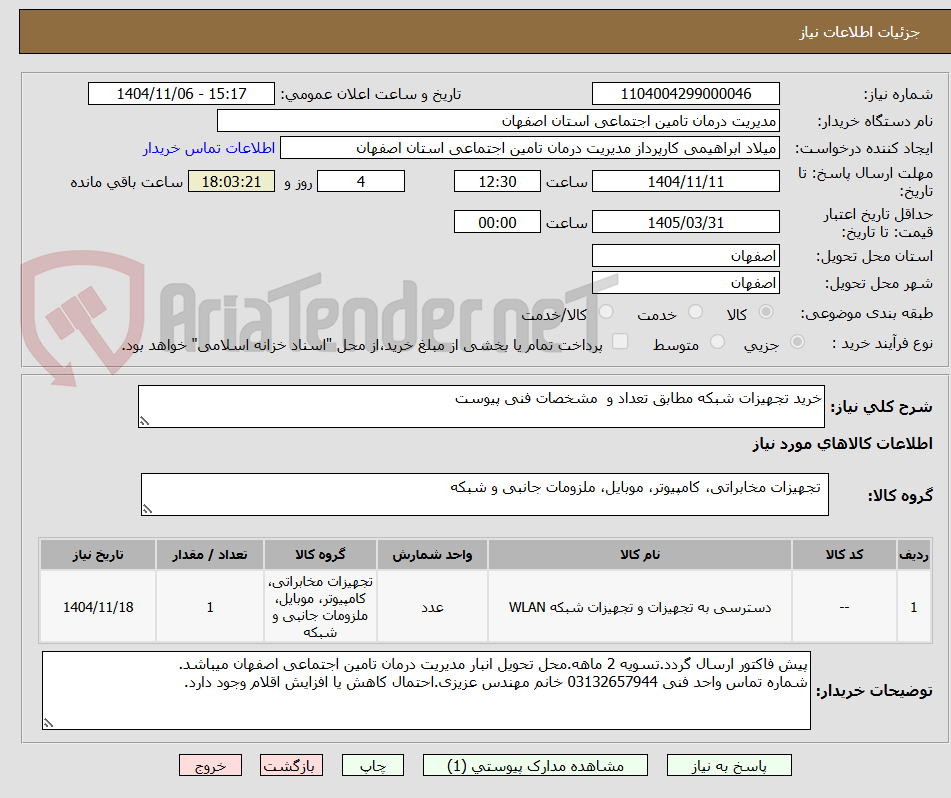Image resolution: width=951 pixels, height=798 pixels.
Task: Click the شرح کلی نیاز description textarea
Action: coord(481,406)
